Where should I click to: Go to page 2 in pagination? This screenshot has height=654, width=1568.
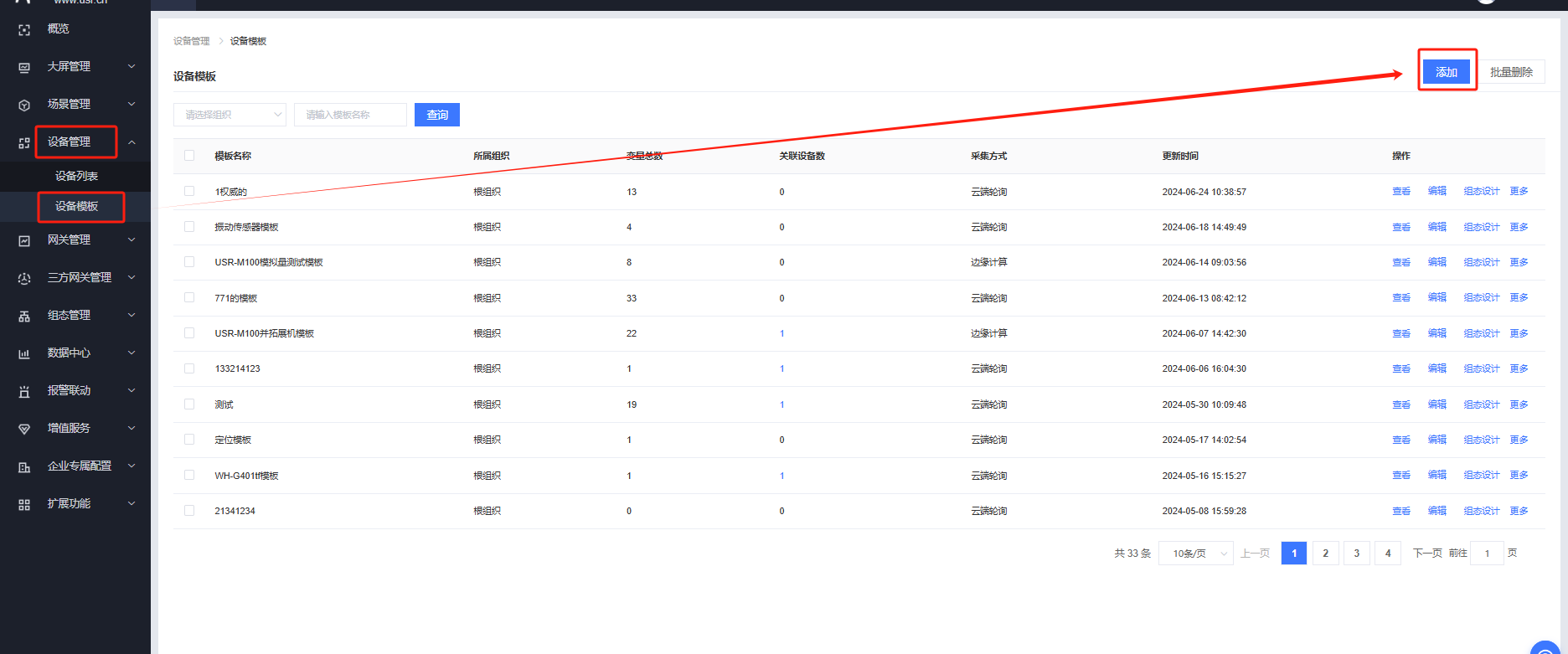1325,554
